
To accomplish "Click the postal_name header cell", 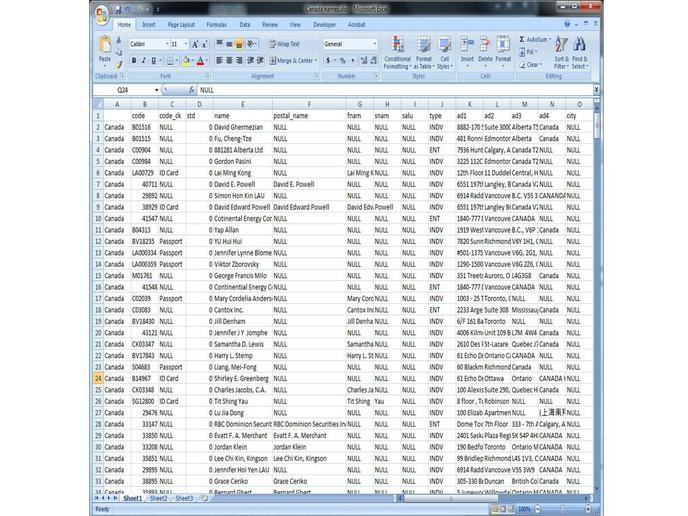I will pos(309,116).
